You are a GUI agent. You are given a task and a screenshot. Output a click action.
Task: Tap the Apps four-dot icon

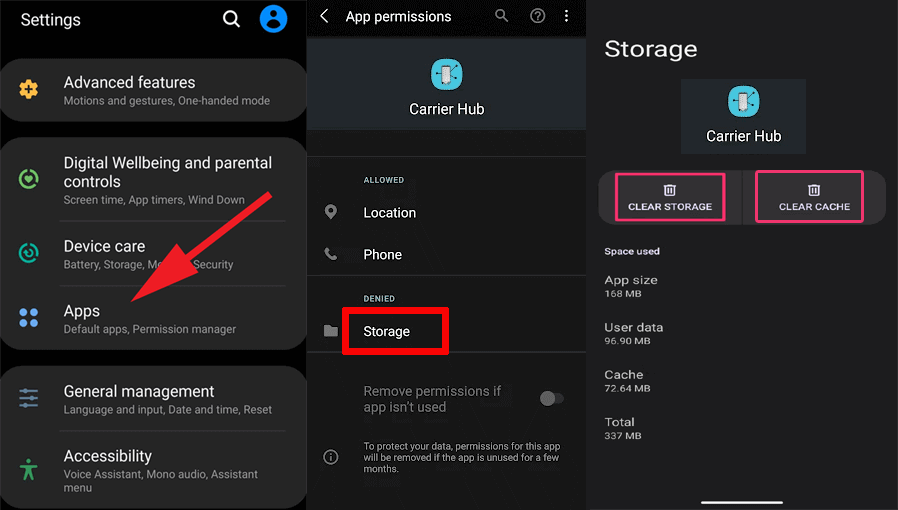[28, 318]
